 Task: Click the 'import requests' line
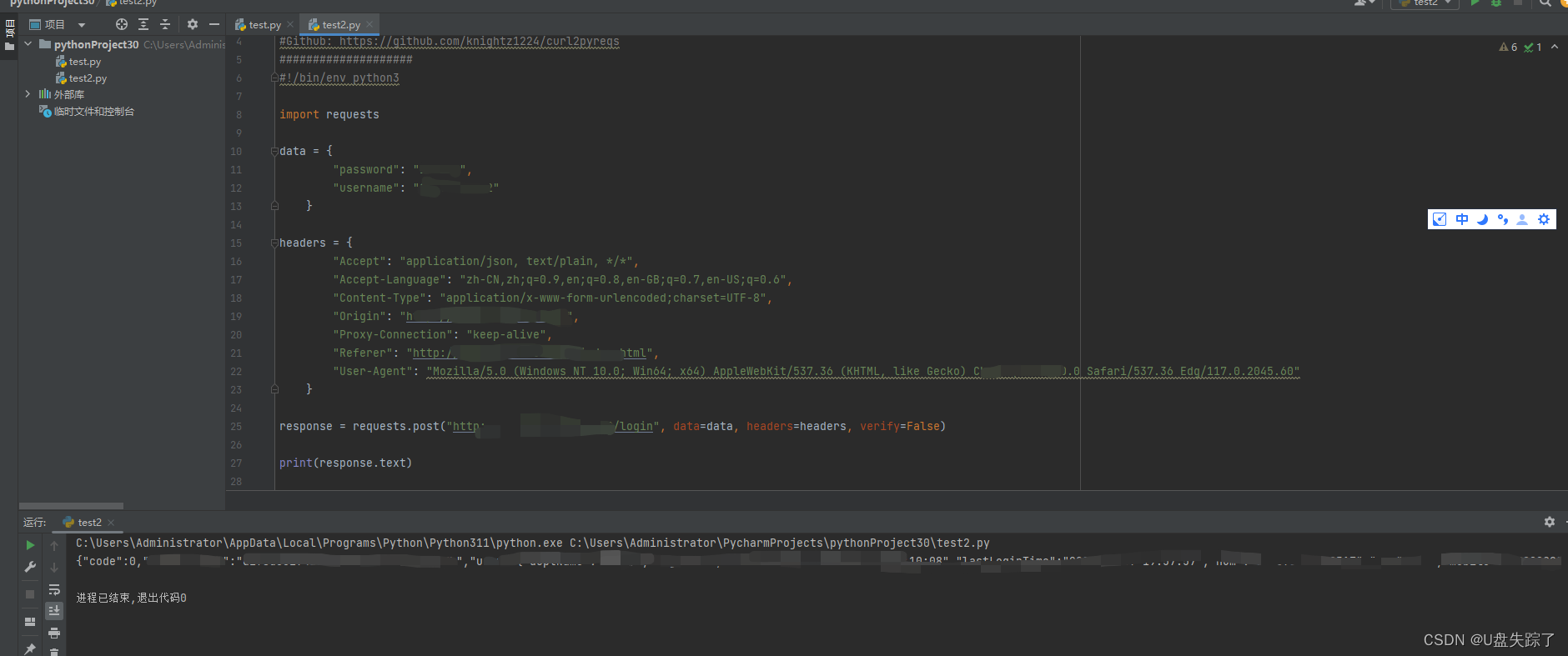coord(329,115)
